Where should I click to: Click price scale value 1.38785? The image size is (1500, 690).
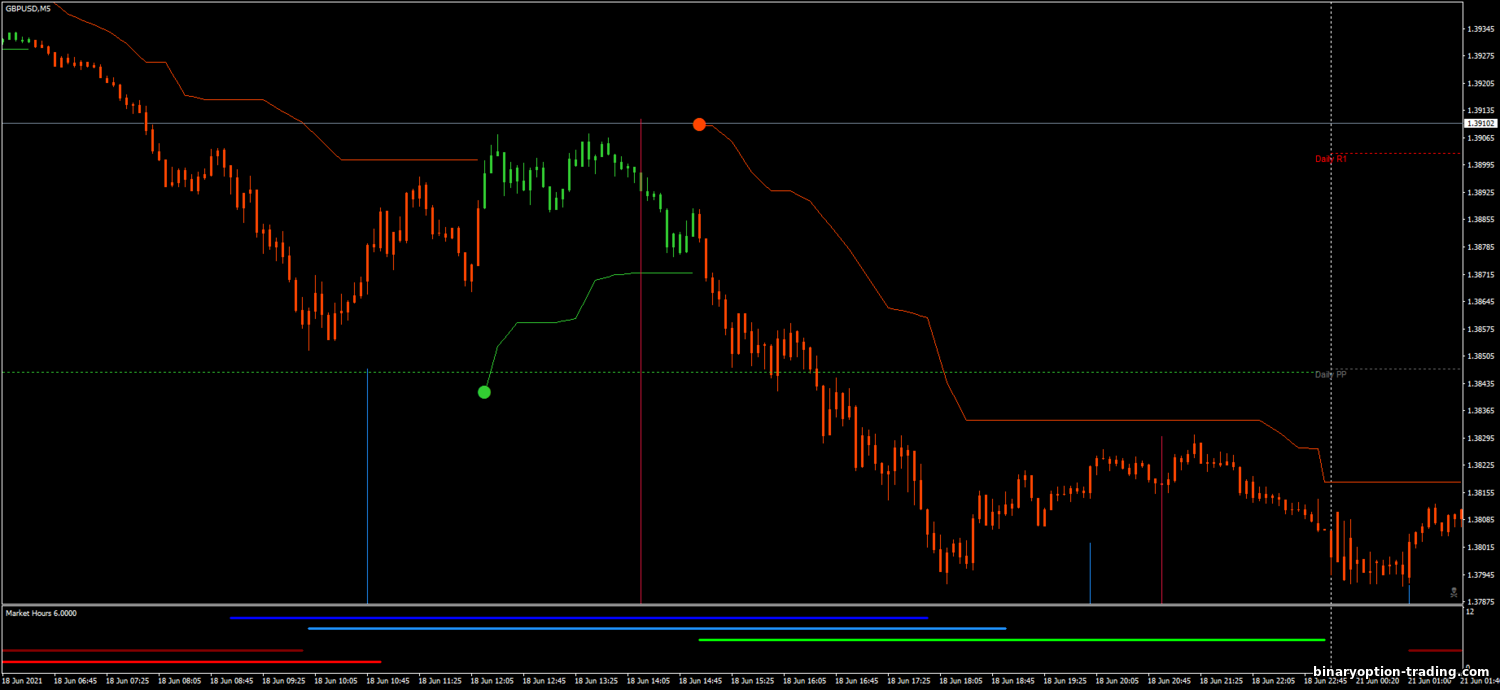pos(1480,247)
